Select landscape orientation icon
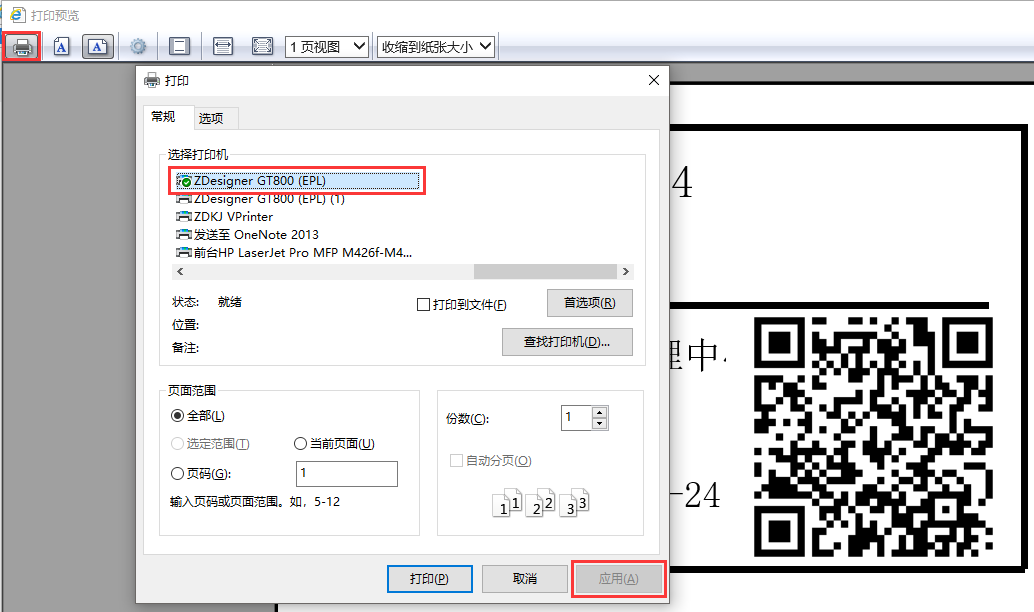This screenshot has height=612, width=1034. pyautogui.click(x=98, y=47)
